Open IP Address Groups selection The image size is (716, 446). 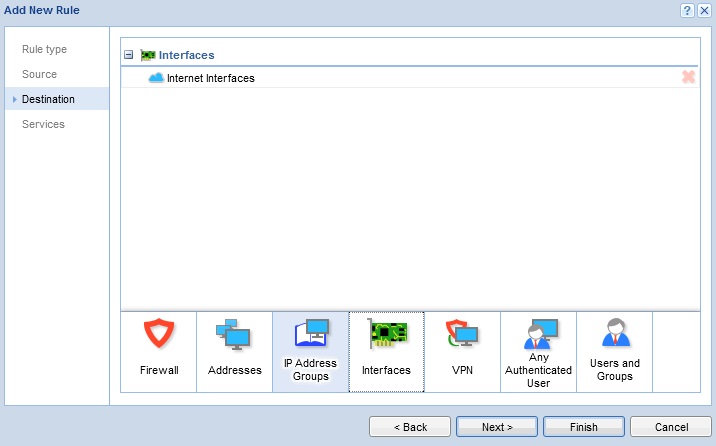click(310, 350)
